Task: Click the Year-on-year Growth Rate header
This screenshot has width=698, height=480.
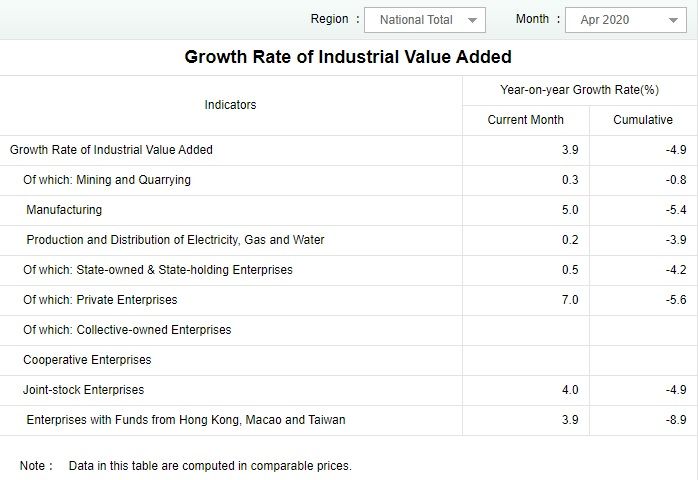Action: [579, 90]
